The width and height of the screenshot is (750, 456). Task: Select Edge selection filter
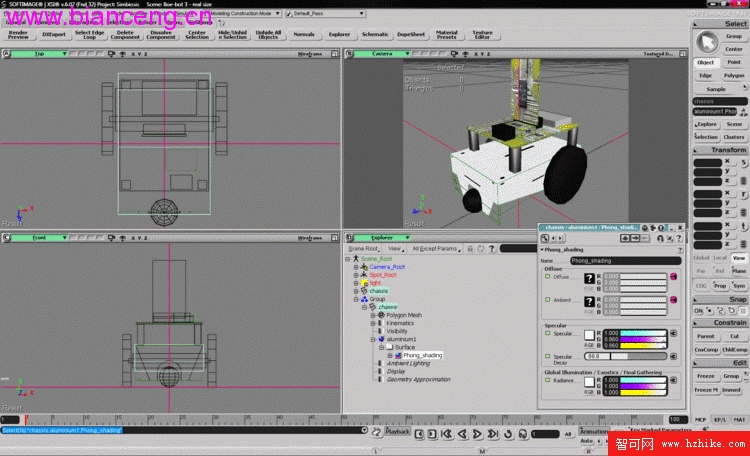click(706, 75)
